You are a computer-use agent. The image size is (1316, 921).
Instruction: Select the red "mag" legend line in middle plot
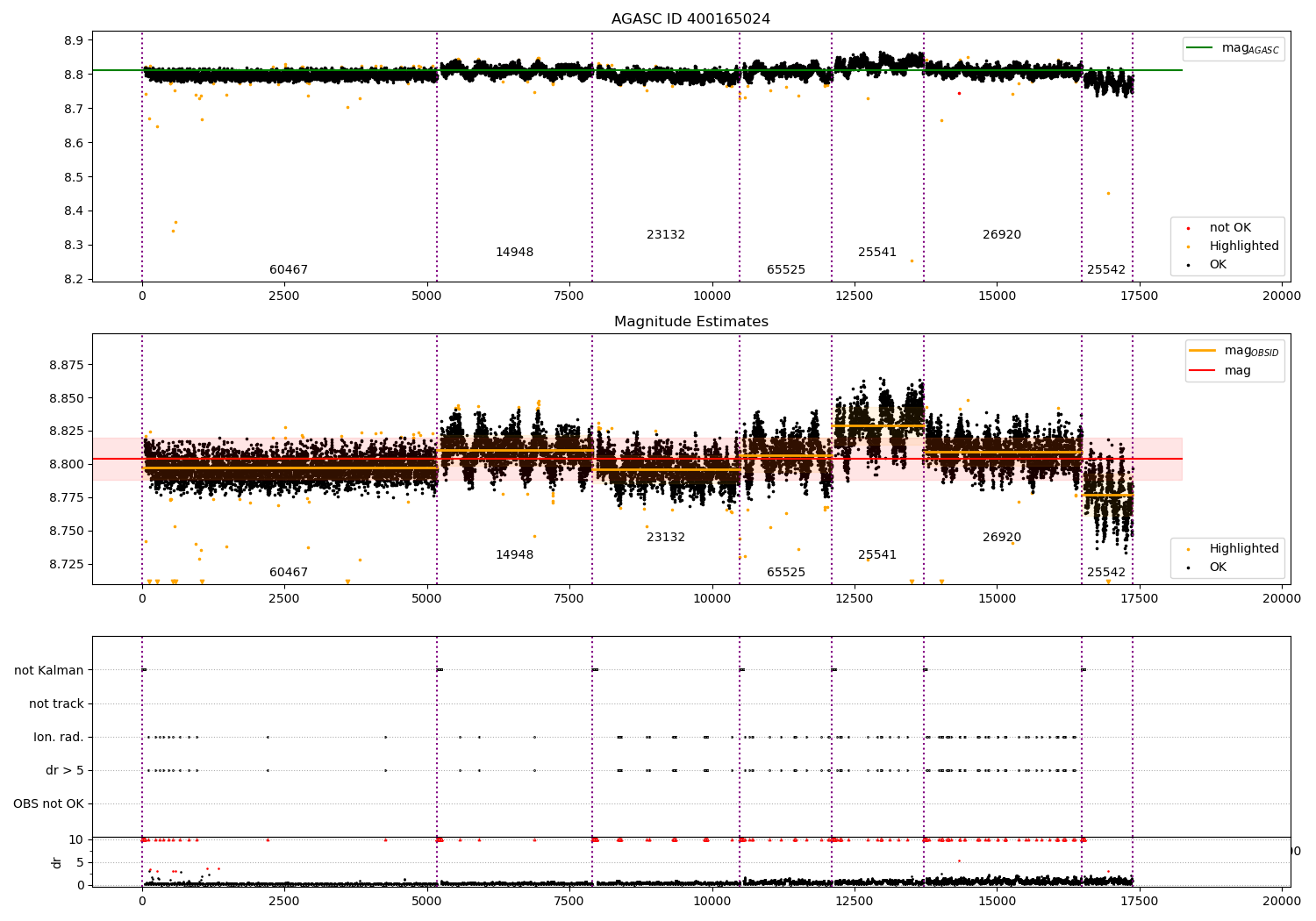(x=1202, y=370)
